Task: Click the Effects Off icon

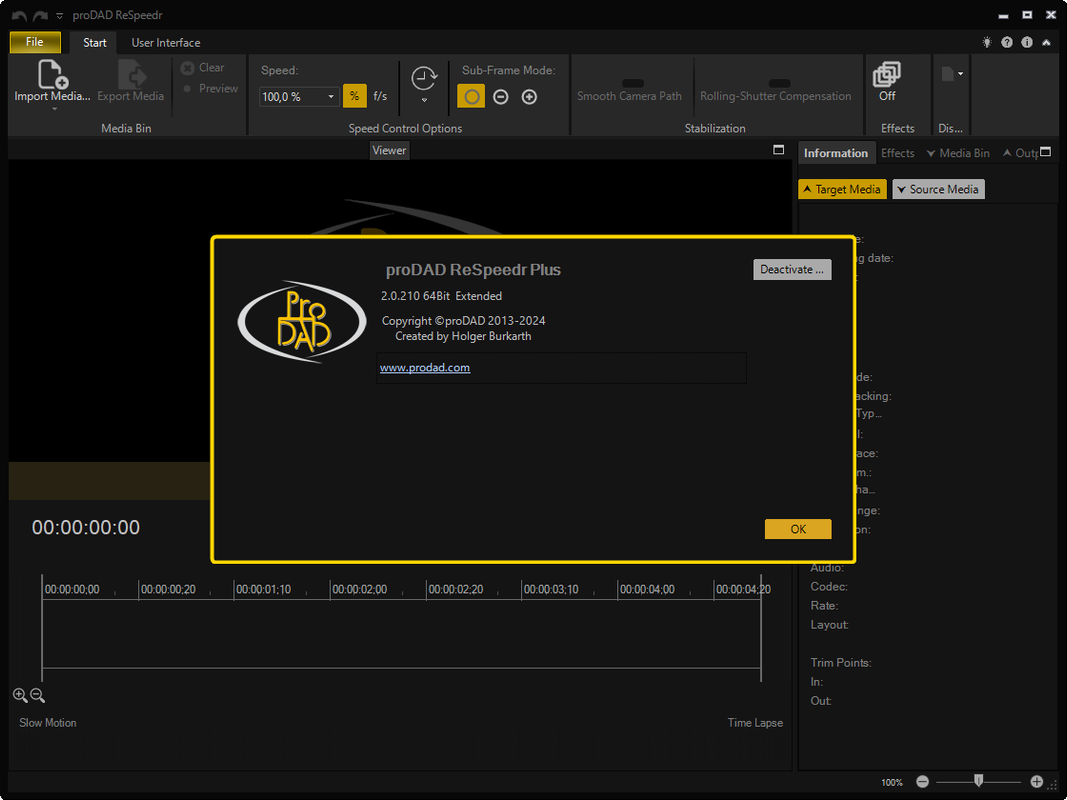Action: pos(887,74)
